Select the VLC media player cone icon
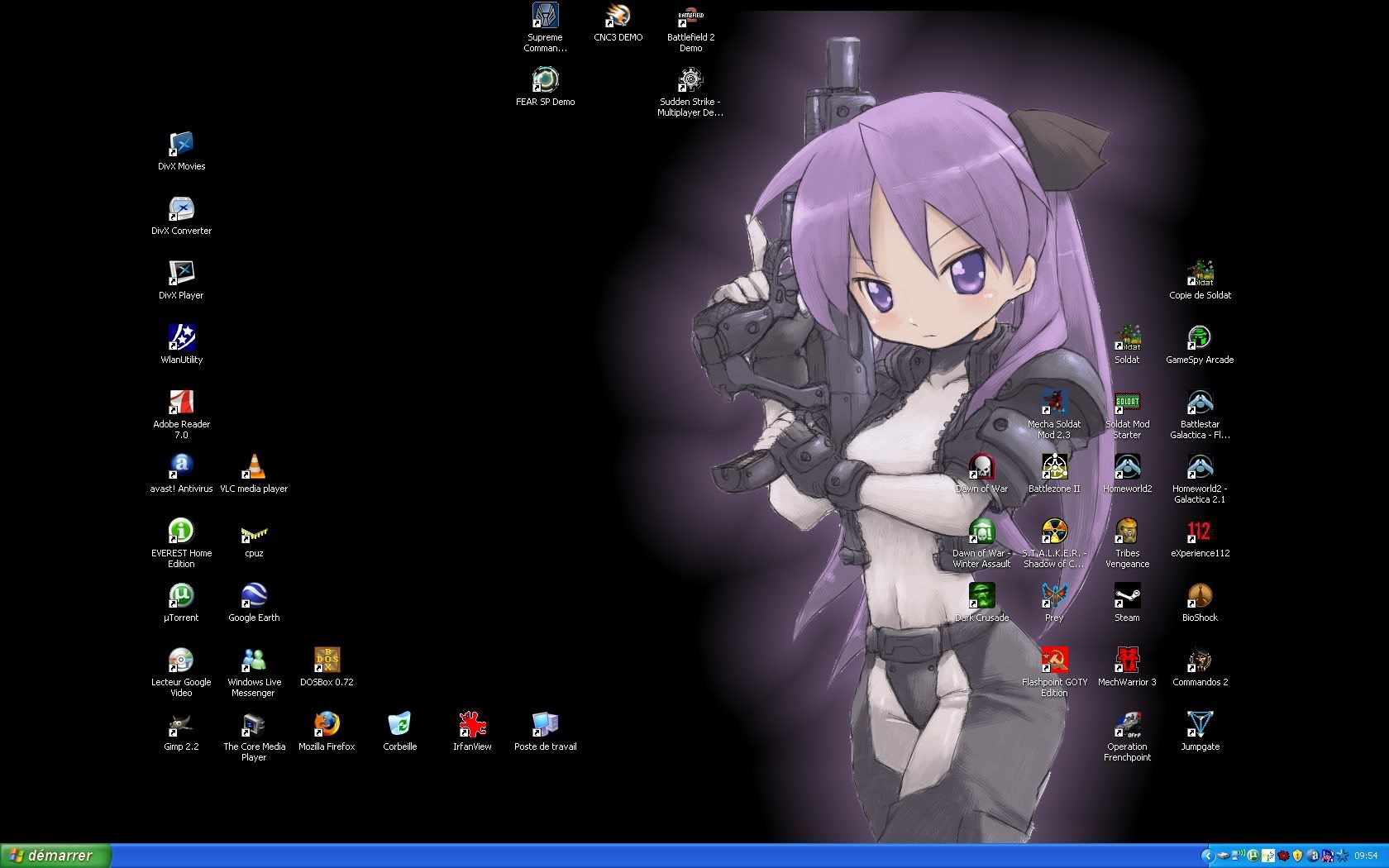This screenshot has width=1389, height=868. point(254,466)
